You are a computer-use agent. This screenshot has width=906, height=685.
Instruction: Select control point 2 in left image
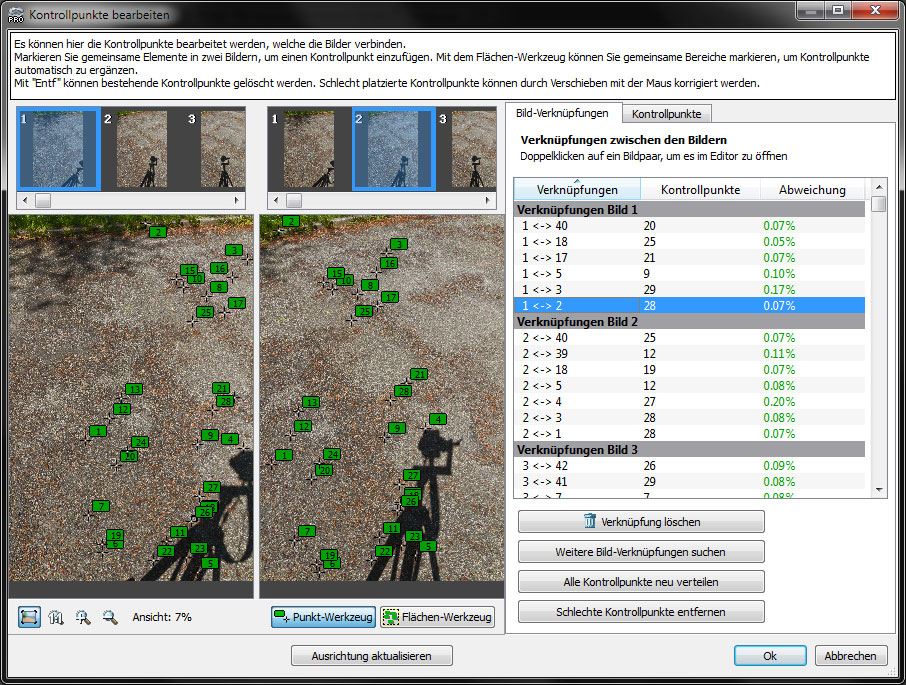click(x=158, y=232)
